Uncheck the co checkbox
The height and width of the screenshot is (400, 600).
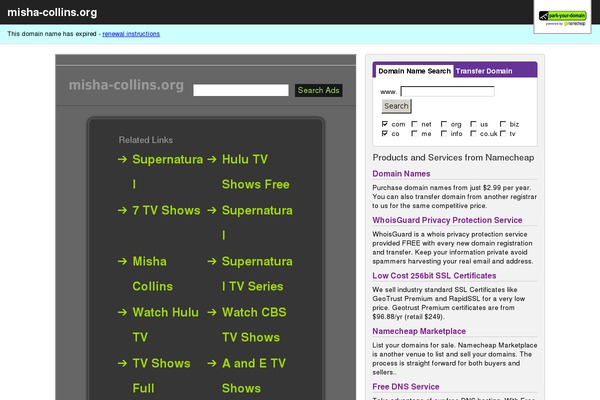385,133
